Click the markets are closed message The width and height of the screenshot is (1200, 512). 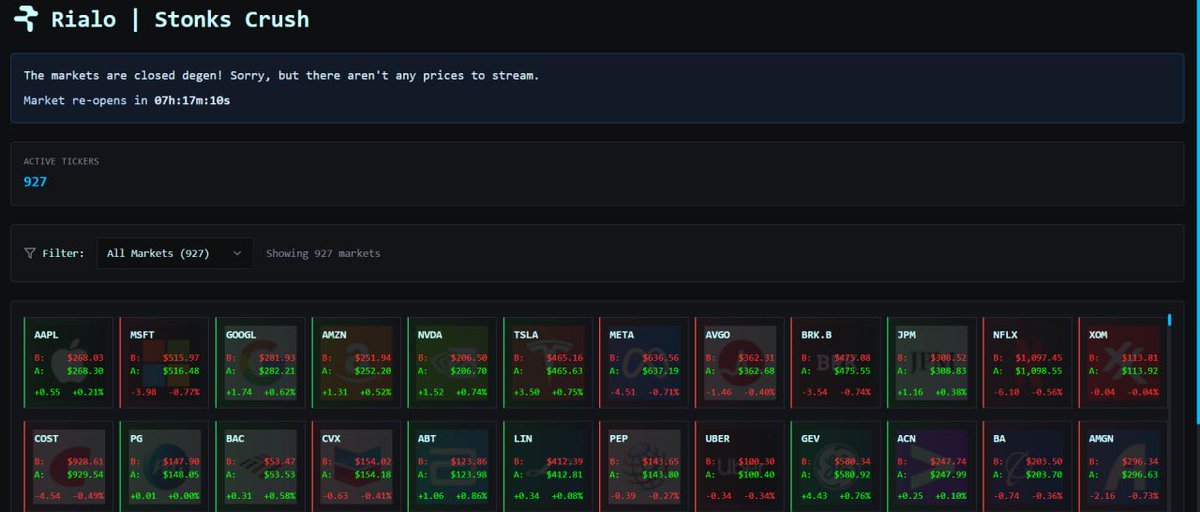[281, 75]
